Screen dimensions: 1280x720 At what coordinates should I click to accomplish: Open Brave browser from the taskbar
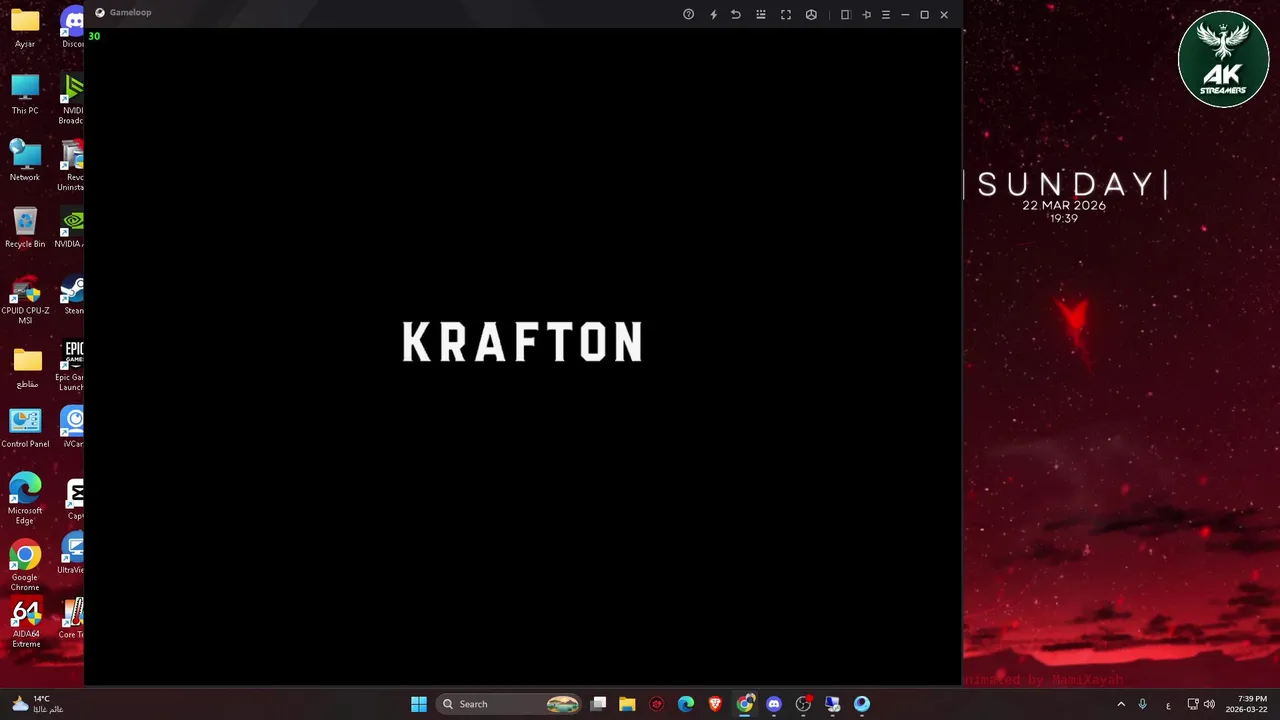pyautogui.click(x=715, y=704)
